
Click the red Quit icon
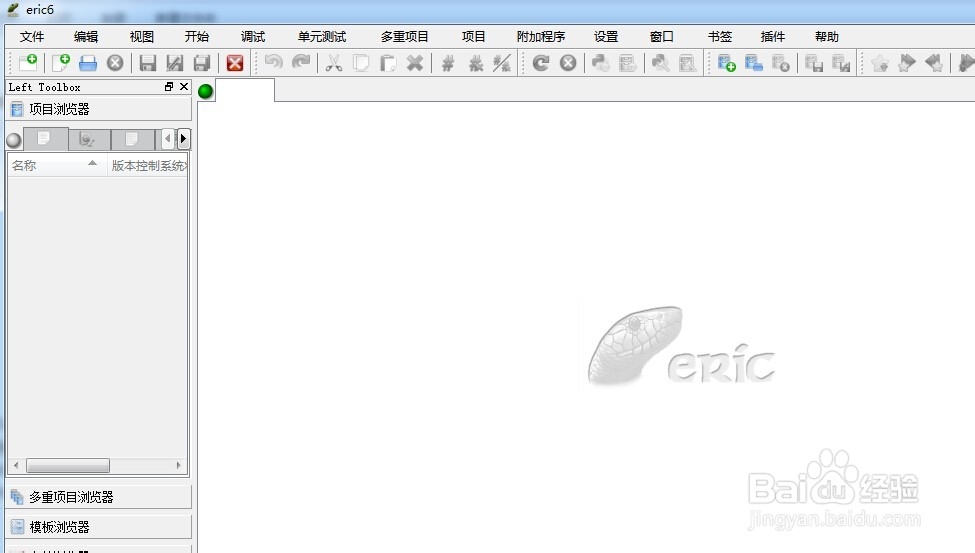click(x=234, y=63)
